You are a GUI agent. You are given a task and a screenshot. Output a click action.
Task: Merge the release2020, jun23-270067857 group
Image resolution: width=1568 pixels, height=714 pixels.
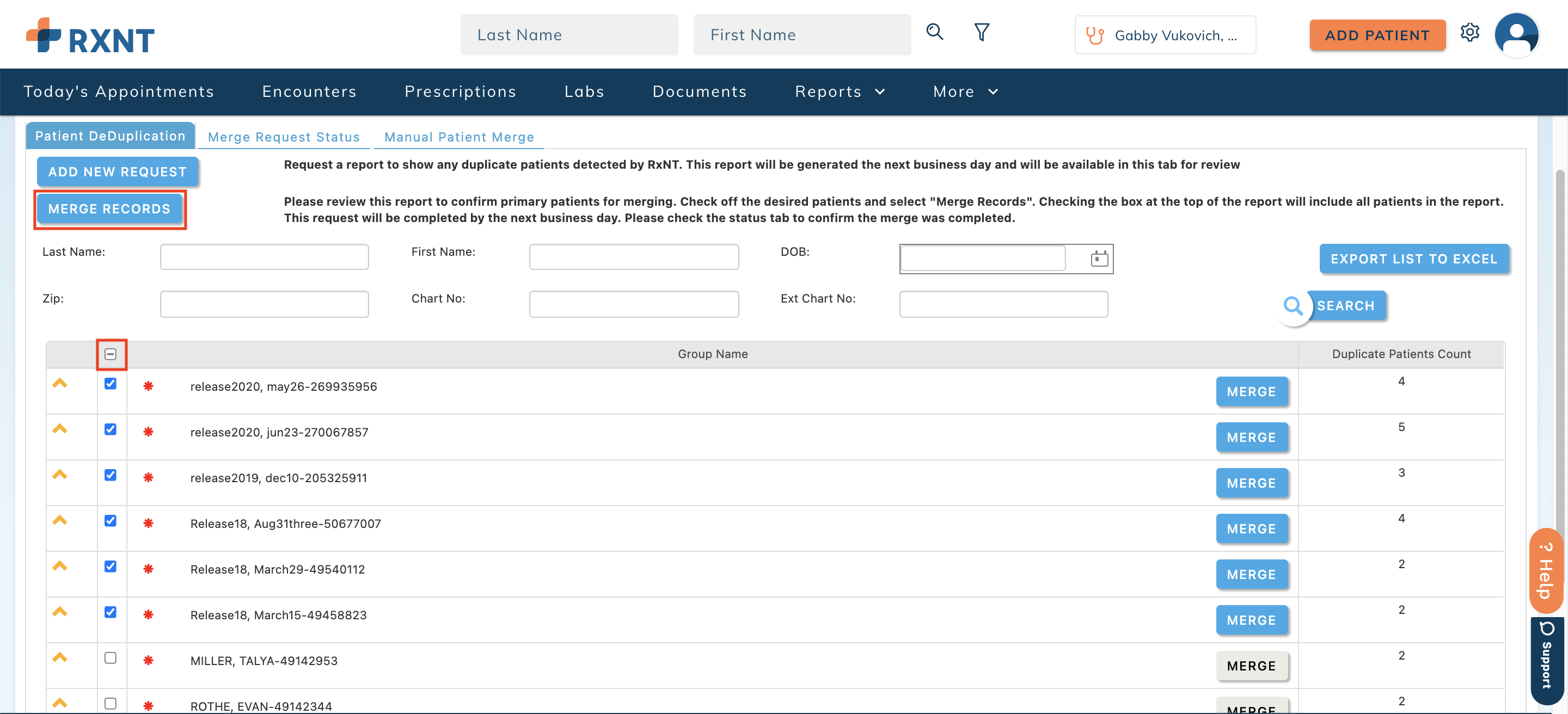point(1252,438)
